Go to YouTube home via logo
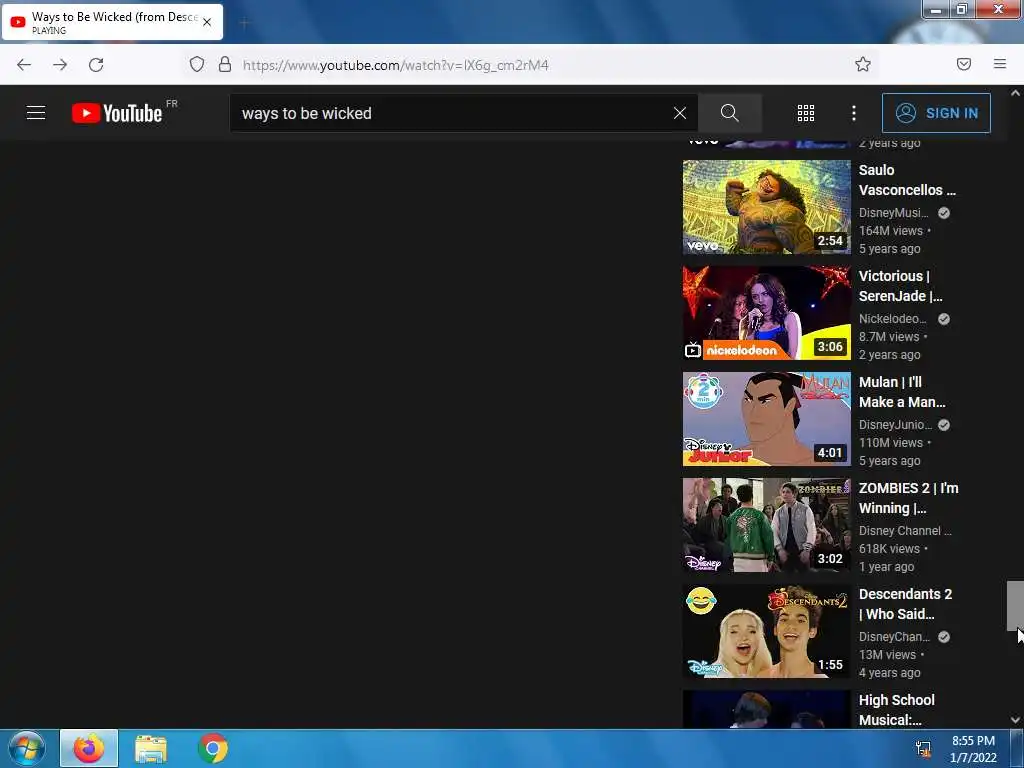Image resolution: width=1024 pixels, height=768 pixels. pos(118,113)
